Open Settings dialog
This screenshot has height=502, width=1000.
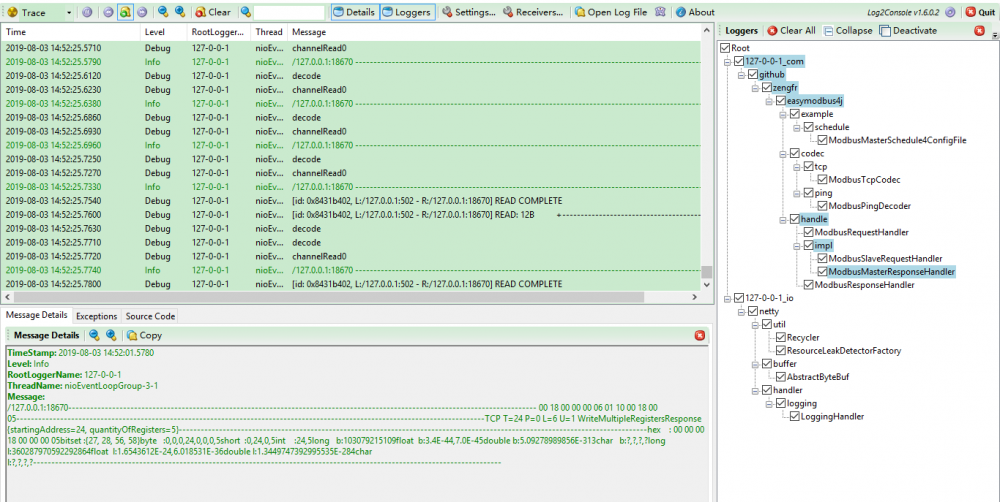(x=469, y=12)
